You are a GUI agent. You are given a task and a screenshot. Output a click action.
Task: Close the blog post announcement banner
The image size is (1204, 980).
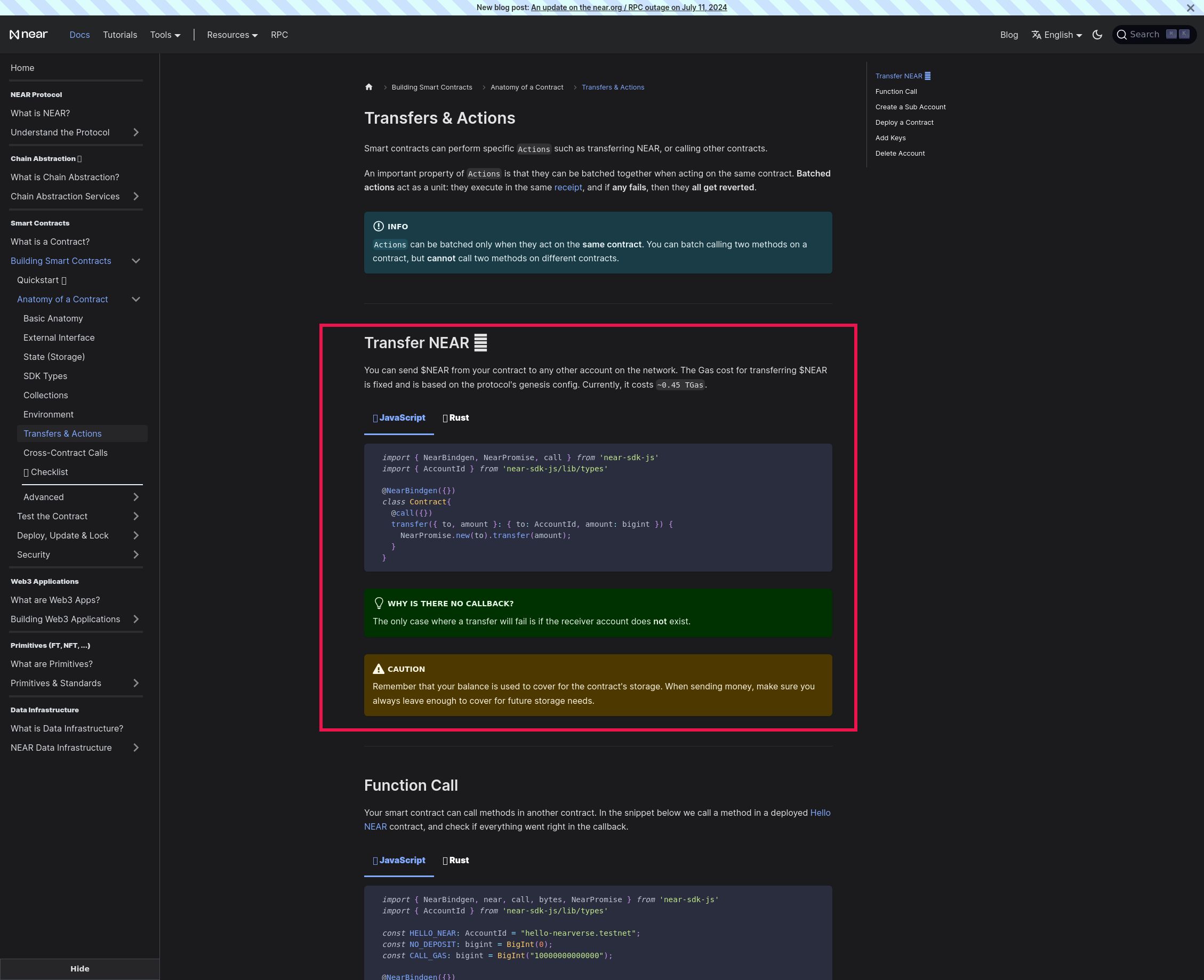coord(1190,8)
